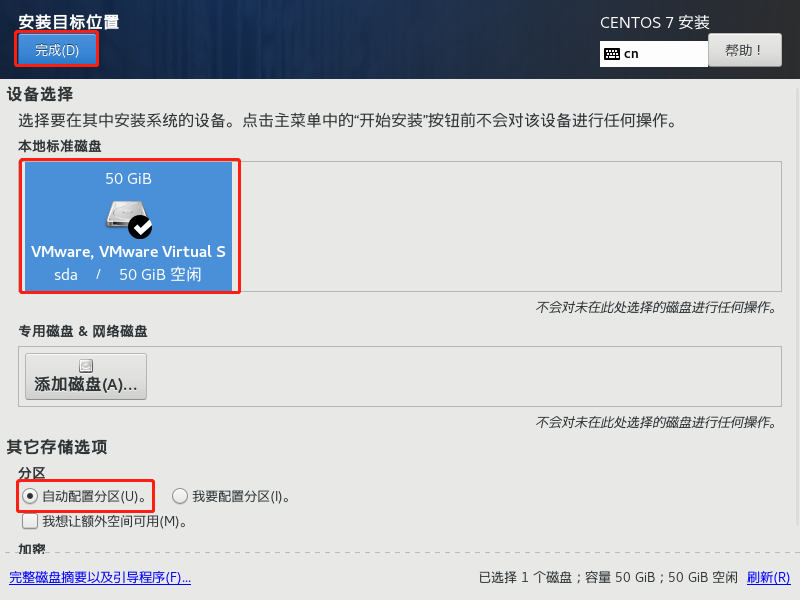Select 我要配置分区(I) radio button

point(180,496)
